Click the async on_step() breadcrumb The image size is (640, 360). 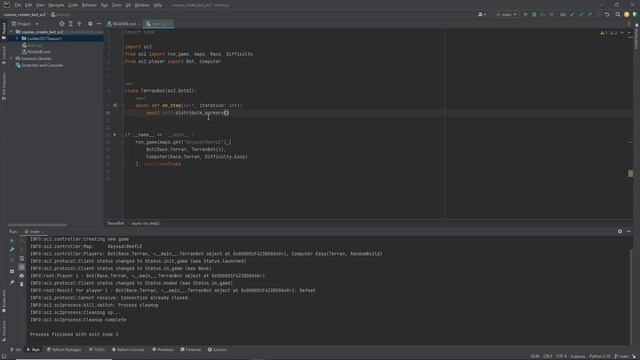coord(145,223)
